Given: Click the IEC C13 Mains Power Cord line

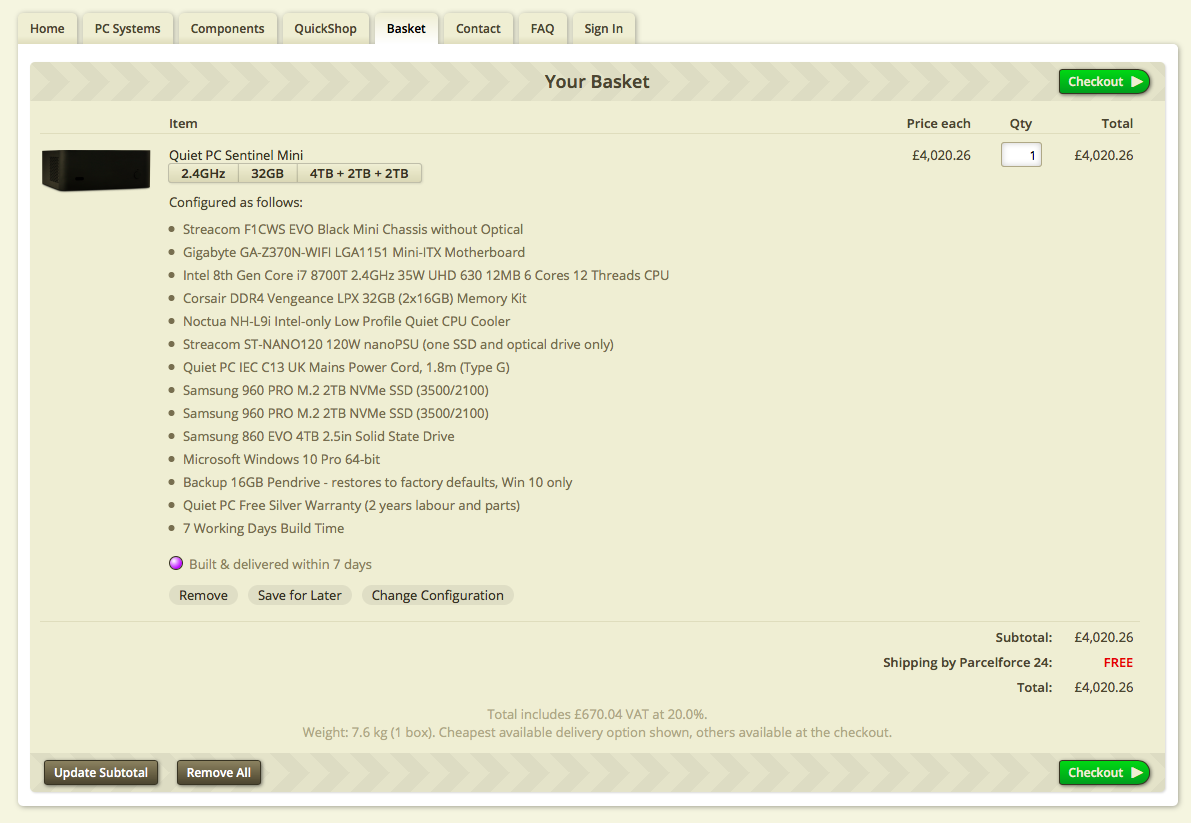Looking at the screenshot, I should click(x=346, y=367).
